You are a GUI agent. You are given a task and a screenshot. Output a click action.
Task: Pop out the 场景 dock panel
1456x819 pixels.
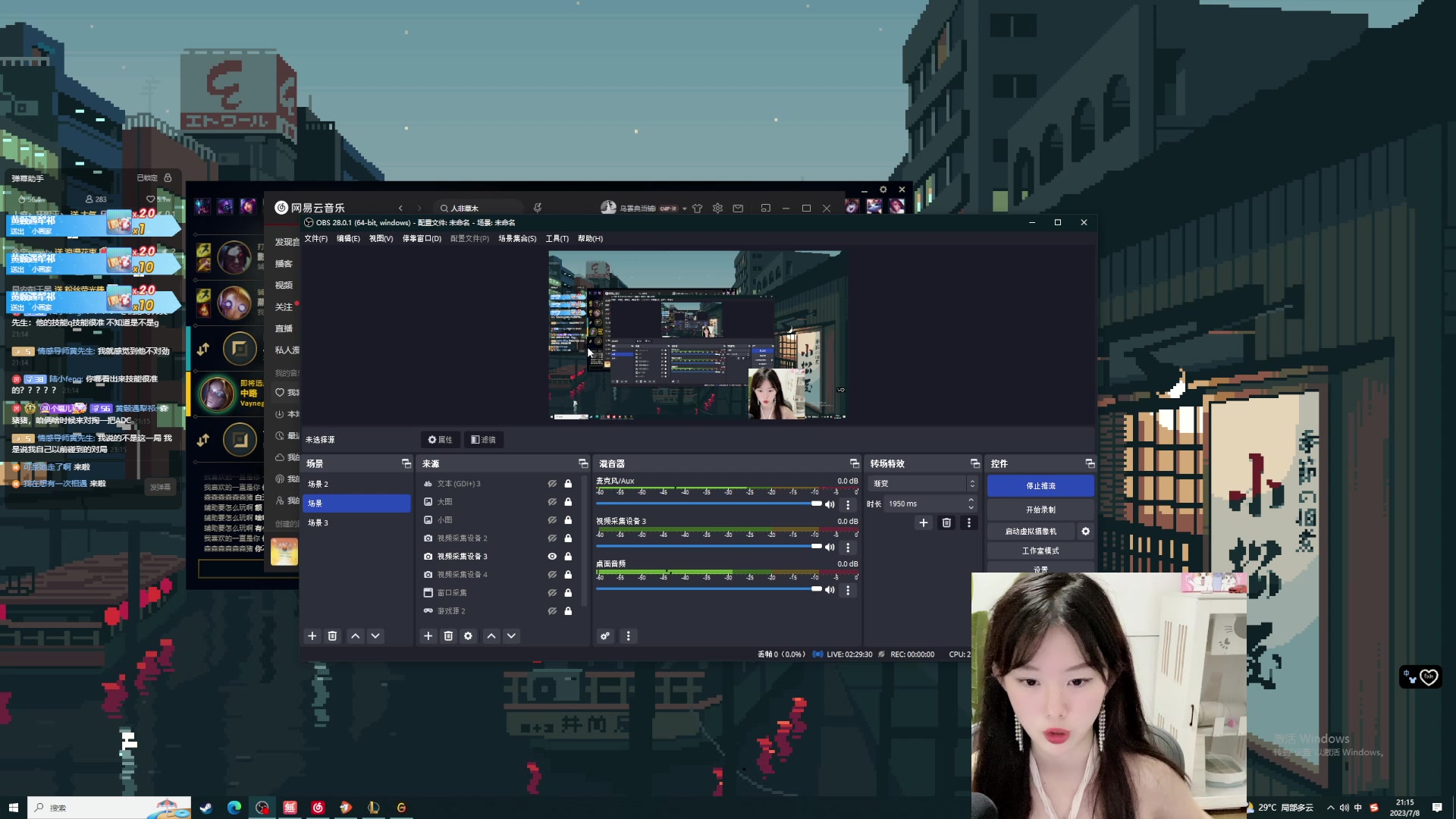tap(406, 463)
